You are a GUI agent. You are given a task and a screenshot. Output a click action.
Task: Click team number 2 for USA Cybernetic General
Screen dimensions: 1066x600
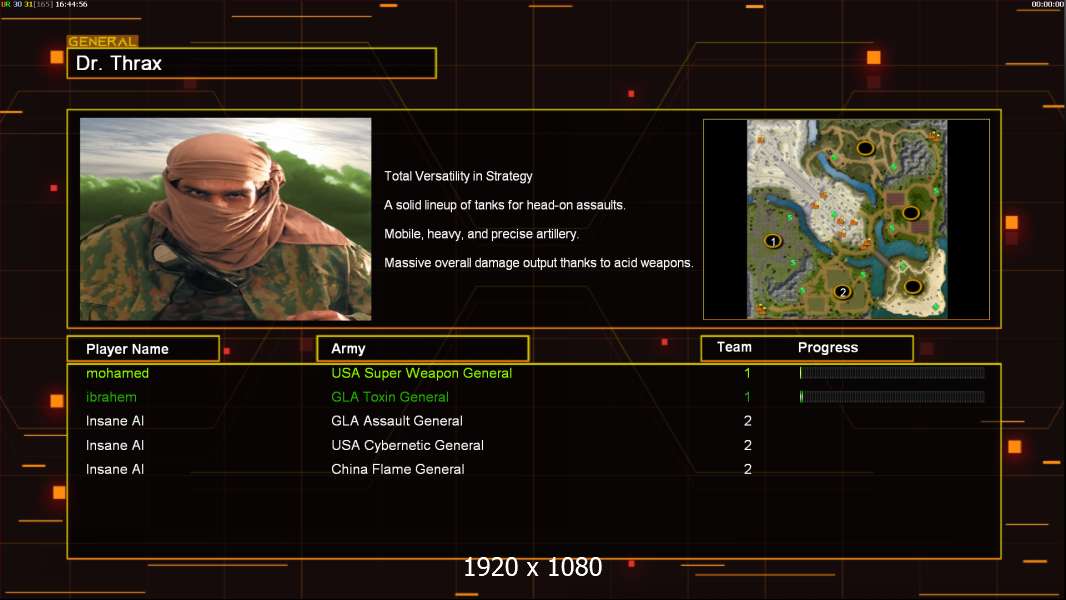747,445
